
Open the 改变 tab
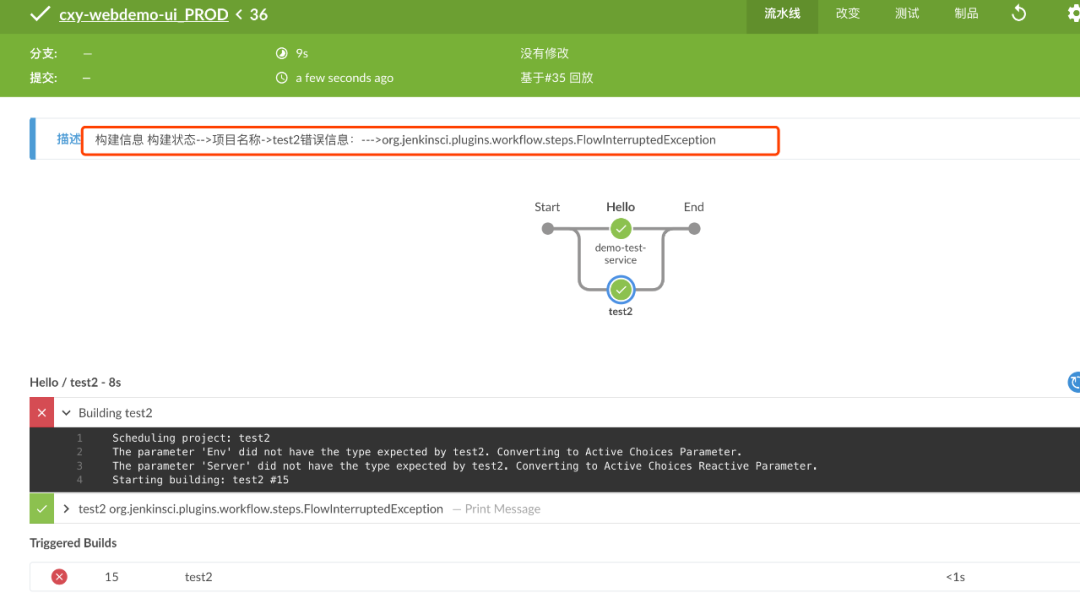tap(847, 14)
